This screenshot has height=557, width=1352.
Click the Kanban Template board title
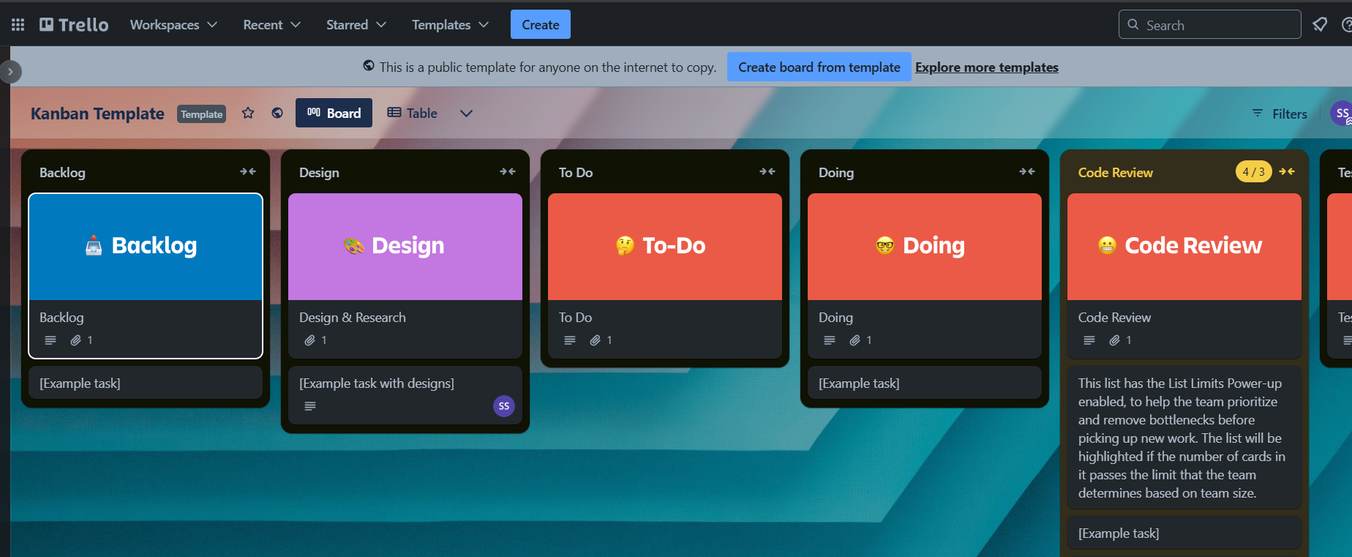97,113
